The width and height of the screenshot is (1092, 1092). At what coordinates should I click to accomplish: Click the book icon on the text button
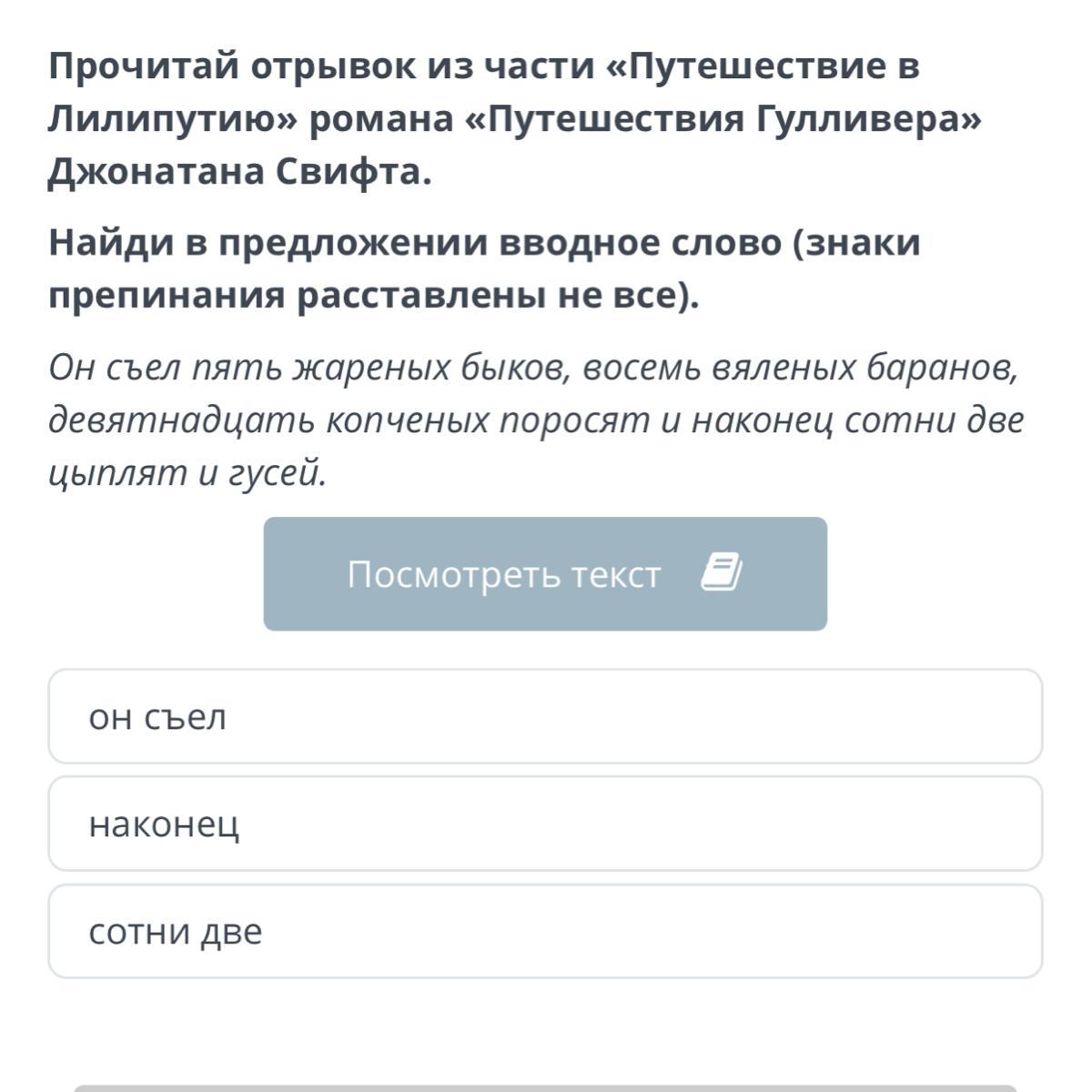[722, 573]
